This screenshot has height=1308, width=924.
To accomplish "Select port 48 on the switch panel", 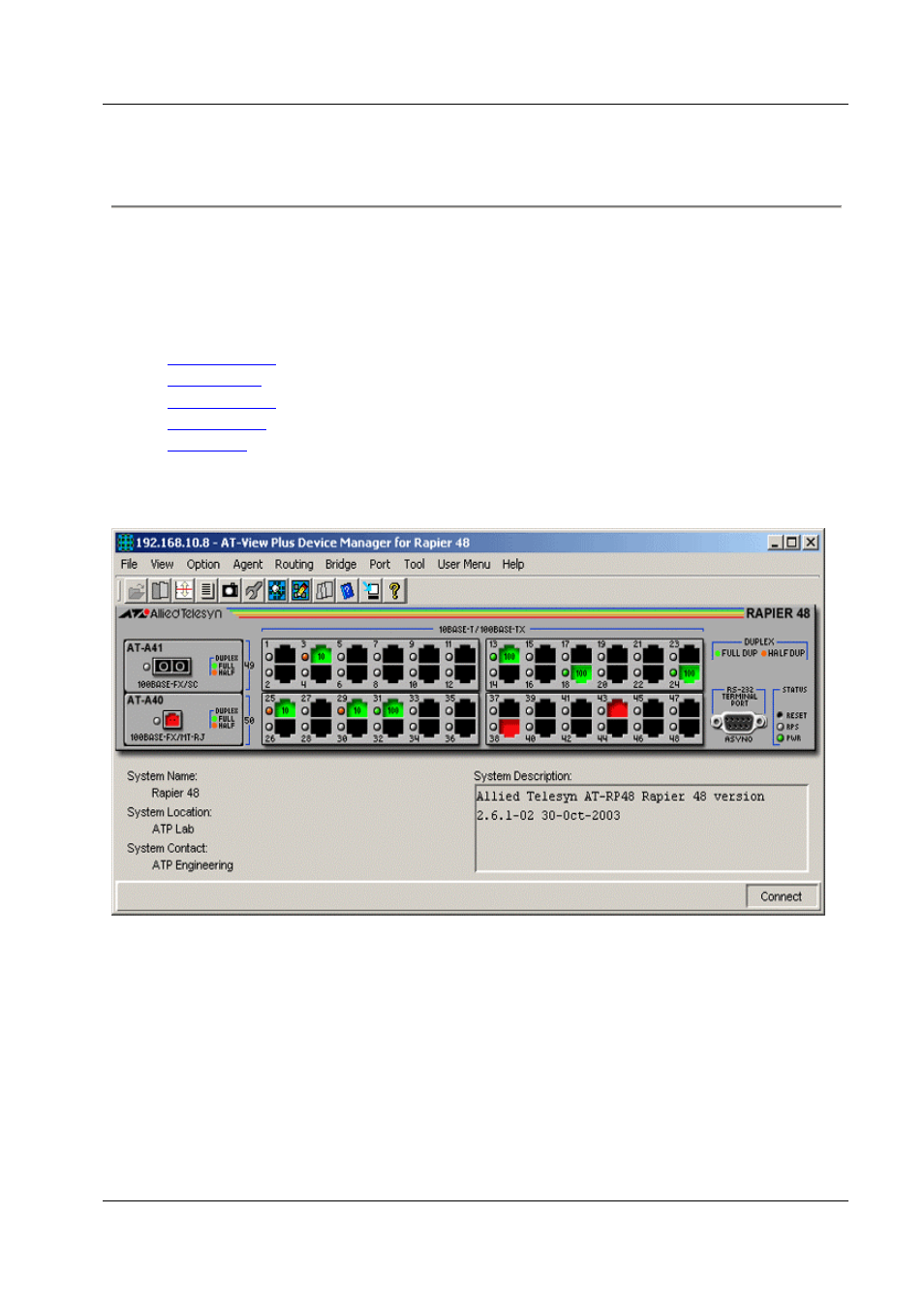I will point(690,727).
